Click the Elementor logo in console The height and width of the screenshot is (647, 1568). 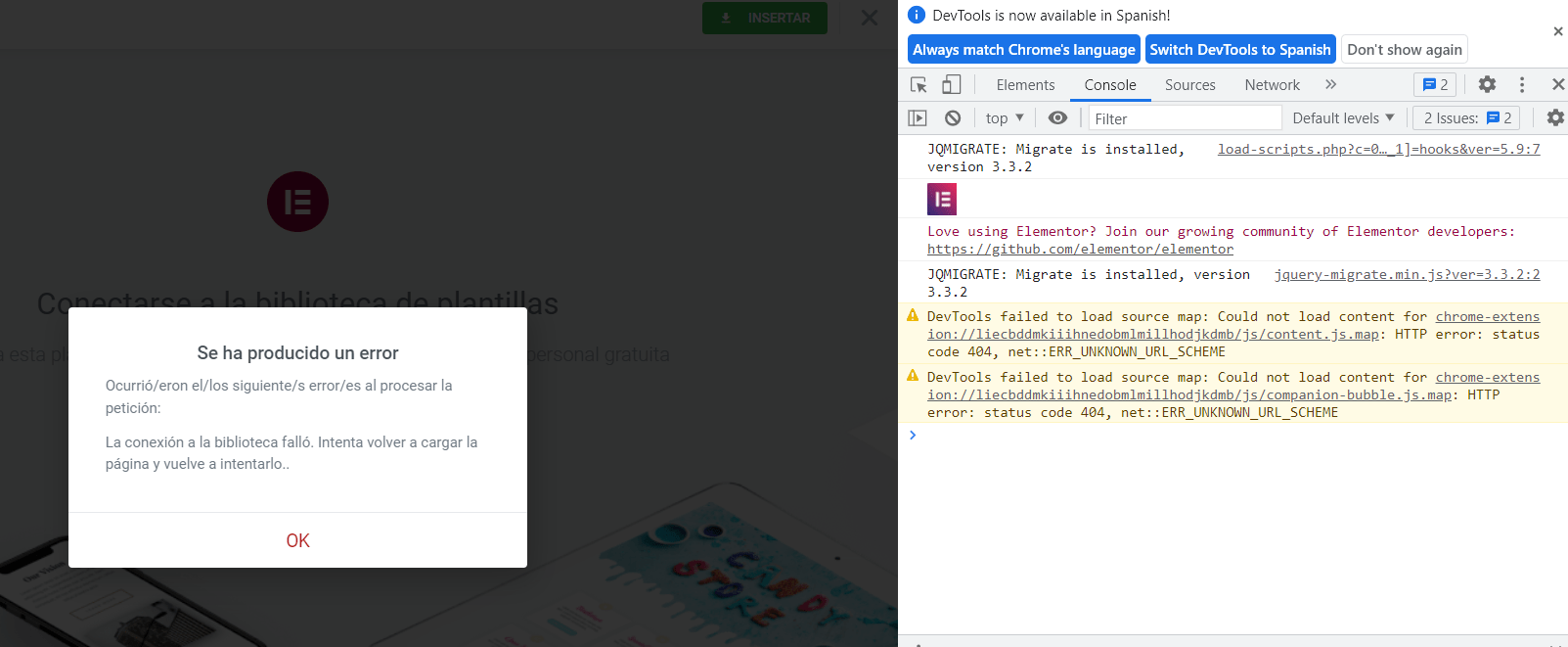[x=942, y=200]
